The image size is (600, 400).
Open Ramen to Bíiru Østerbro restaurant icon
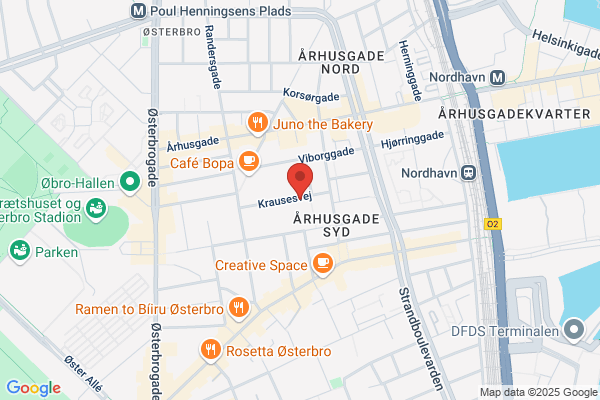coord(239,308)
